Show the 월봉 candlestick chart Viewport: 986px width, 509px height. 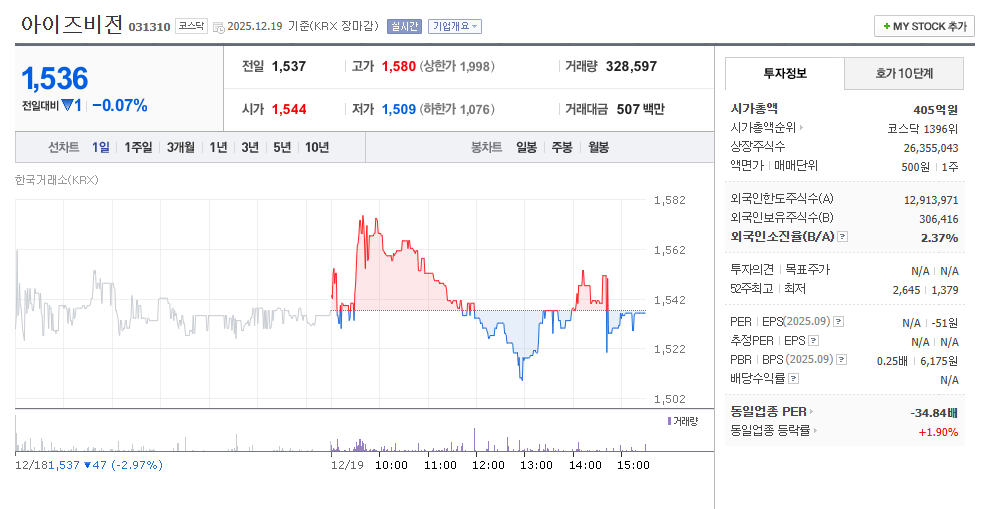tap(598, 147)
